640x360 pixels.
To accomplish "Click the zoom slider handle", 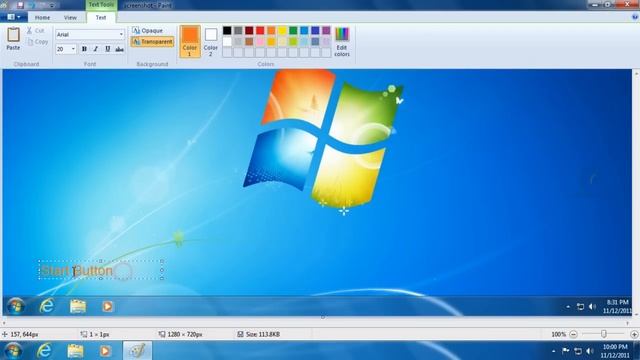I will 604,334.
